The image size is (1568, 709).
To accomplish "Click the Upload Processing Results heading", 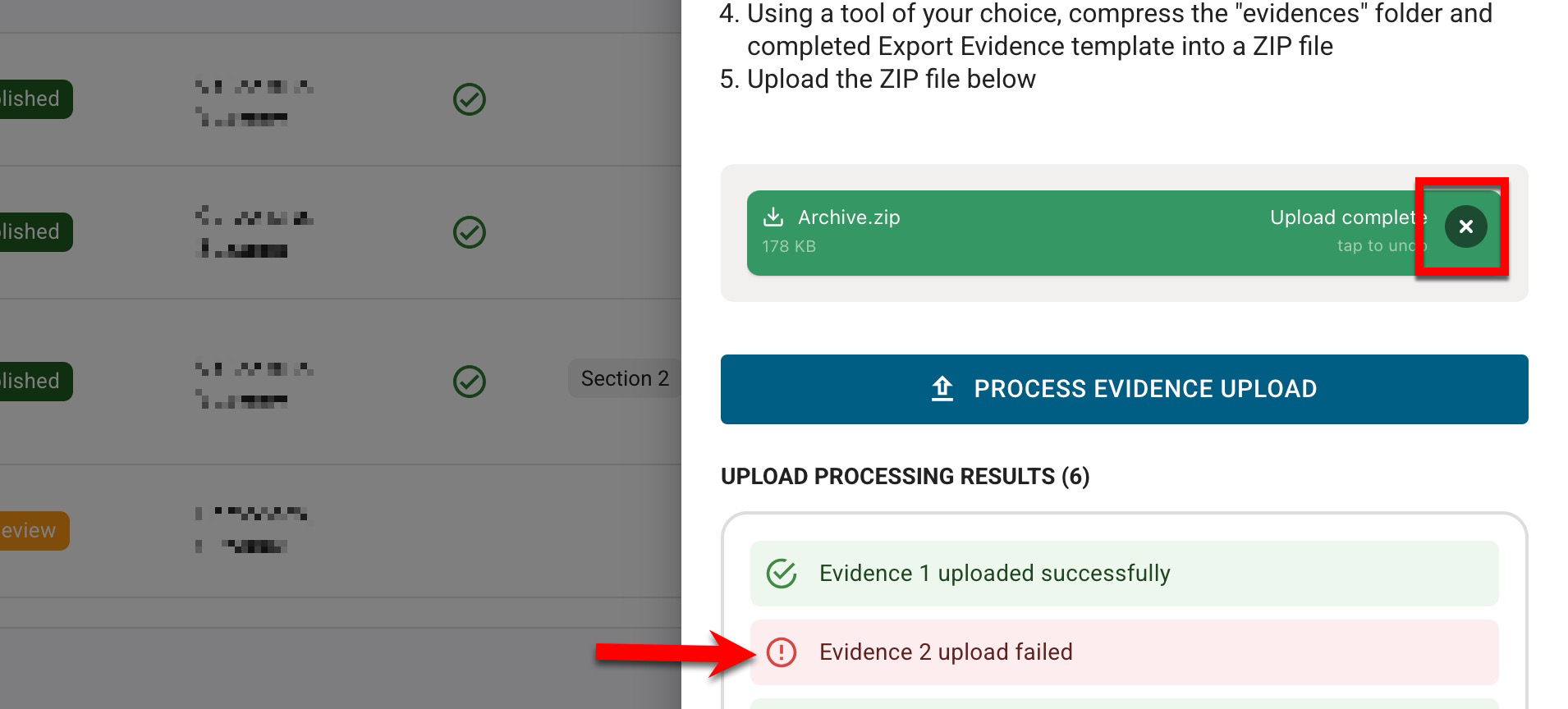I will tap(905, 477).
